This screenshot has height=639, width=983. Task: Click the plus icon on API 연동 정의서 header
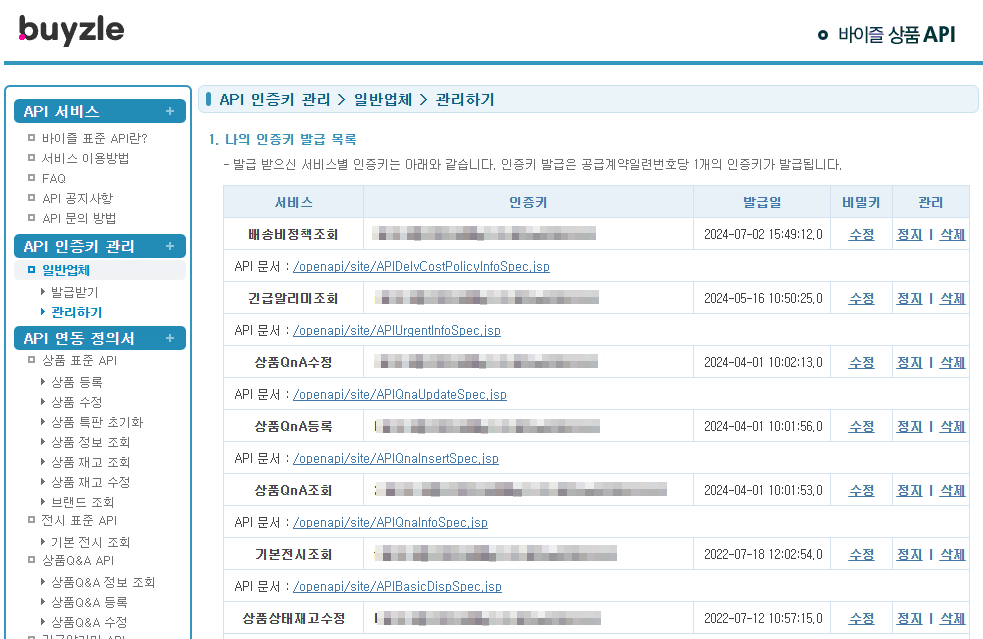pyautogui.click(x=170, y=339)
